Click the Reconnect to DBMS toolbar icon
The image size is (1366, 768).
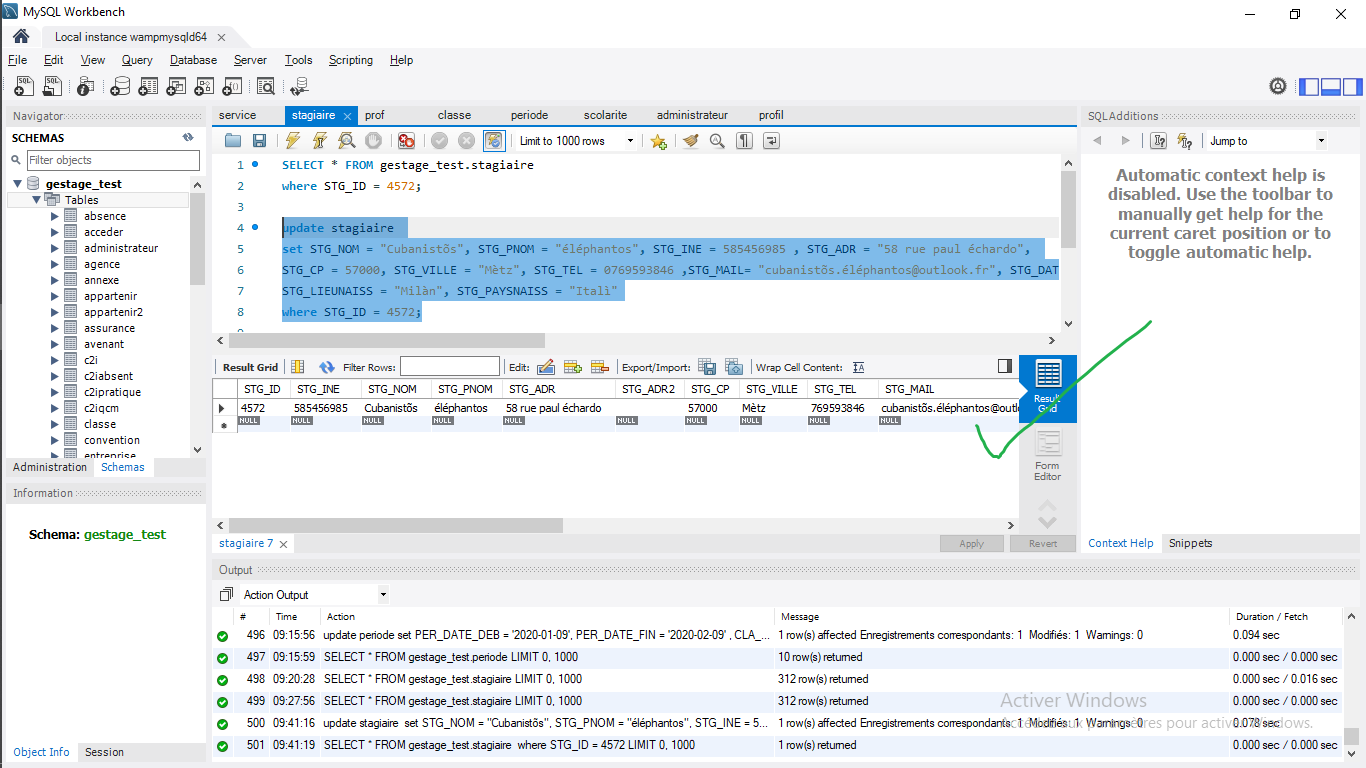298,87
